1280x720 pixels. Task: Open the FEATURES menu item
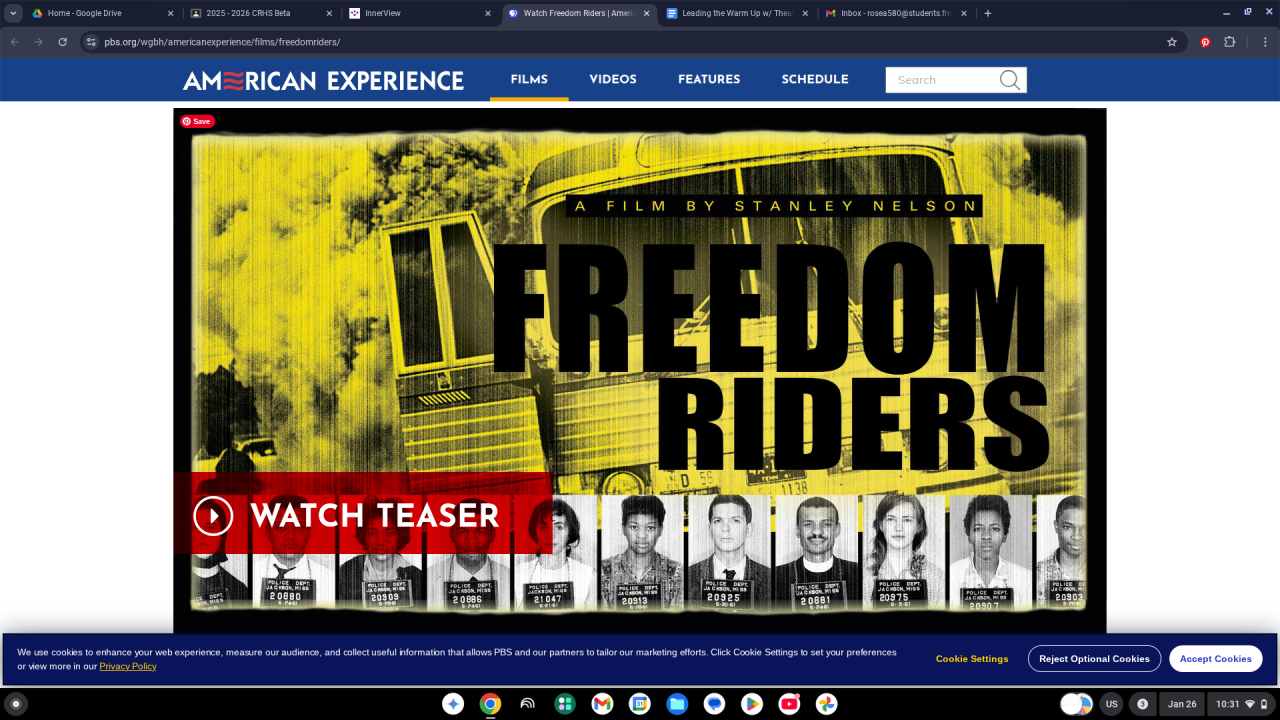709,79
